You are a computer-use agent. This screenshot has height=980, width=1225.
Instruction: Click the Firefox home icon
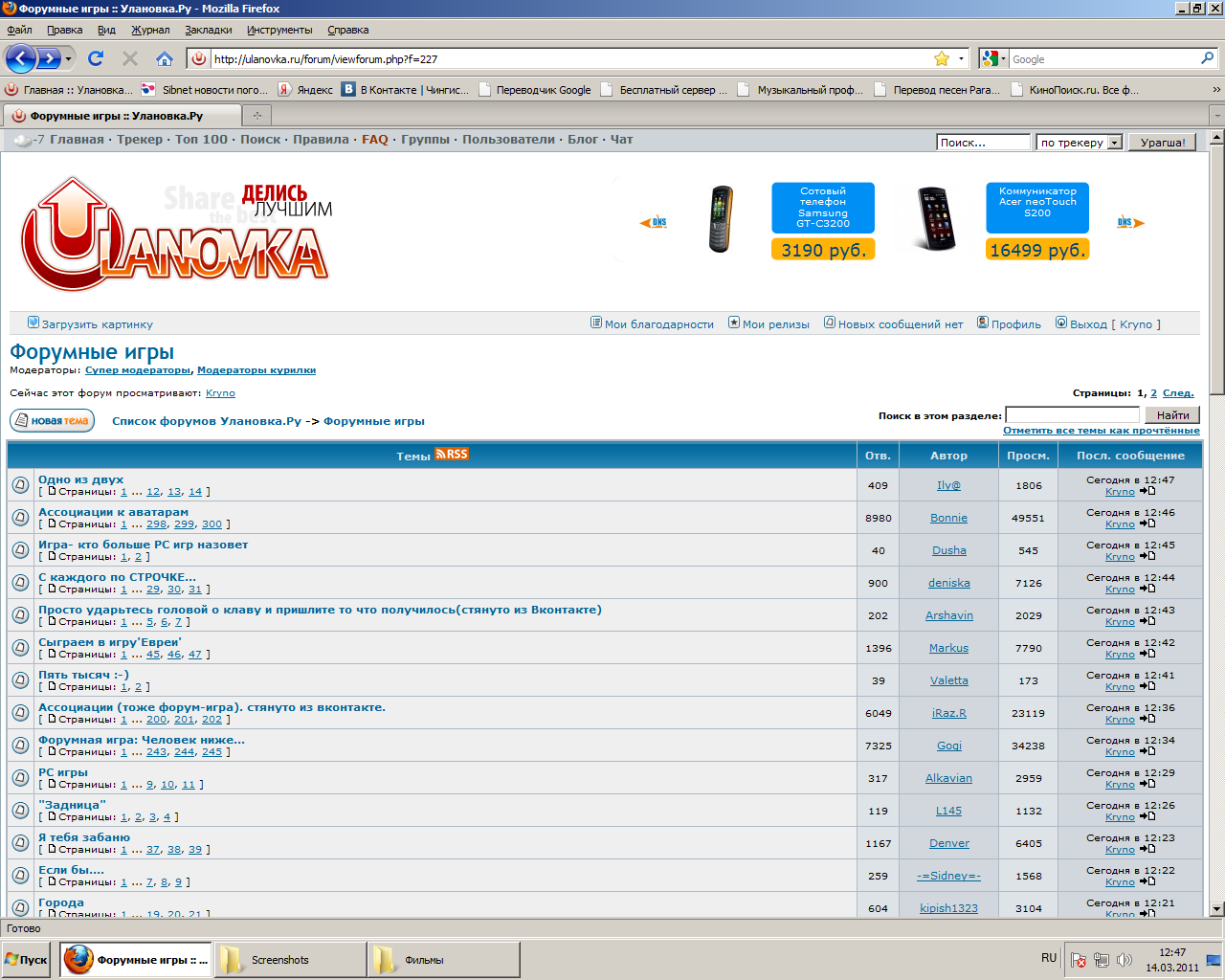coord(165,58)
